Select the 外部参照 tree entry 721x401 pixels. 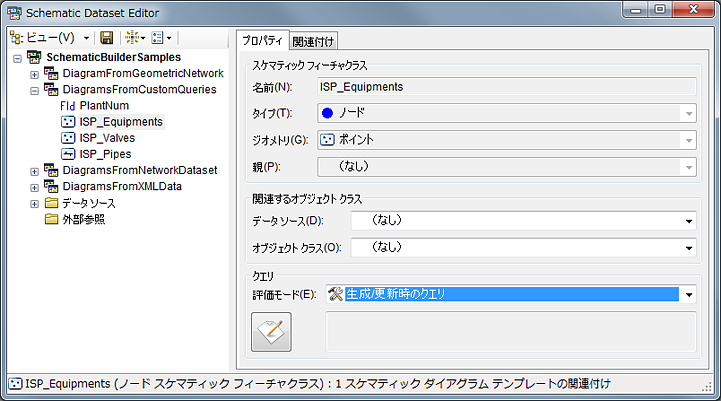(x=84, y=219)
